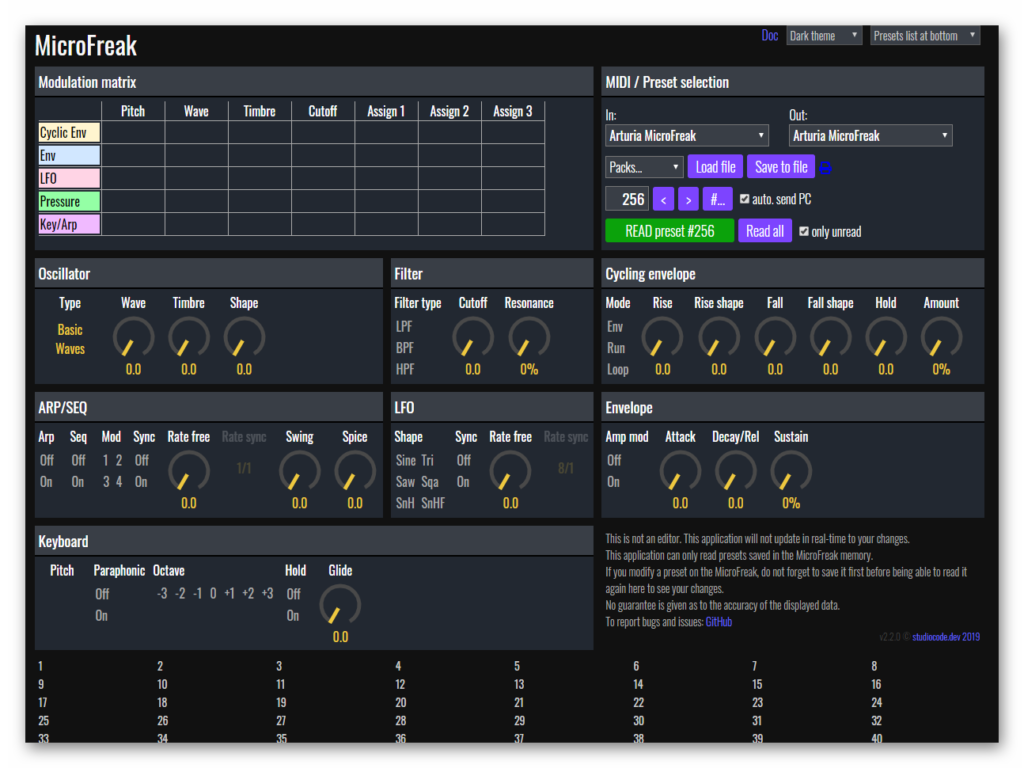Select LPF filter type

pyautogui.click(x=404, y=327)
